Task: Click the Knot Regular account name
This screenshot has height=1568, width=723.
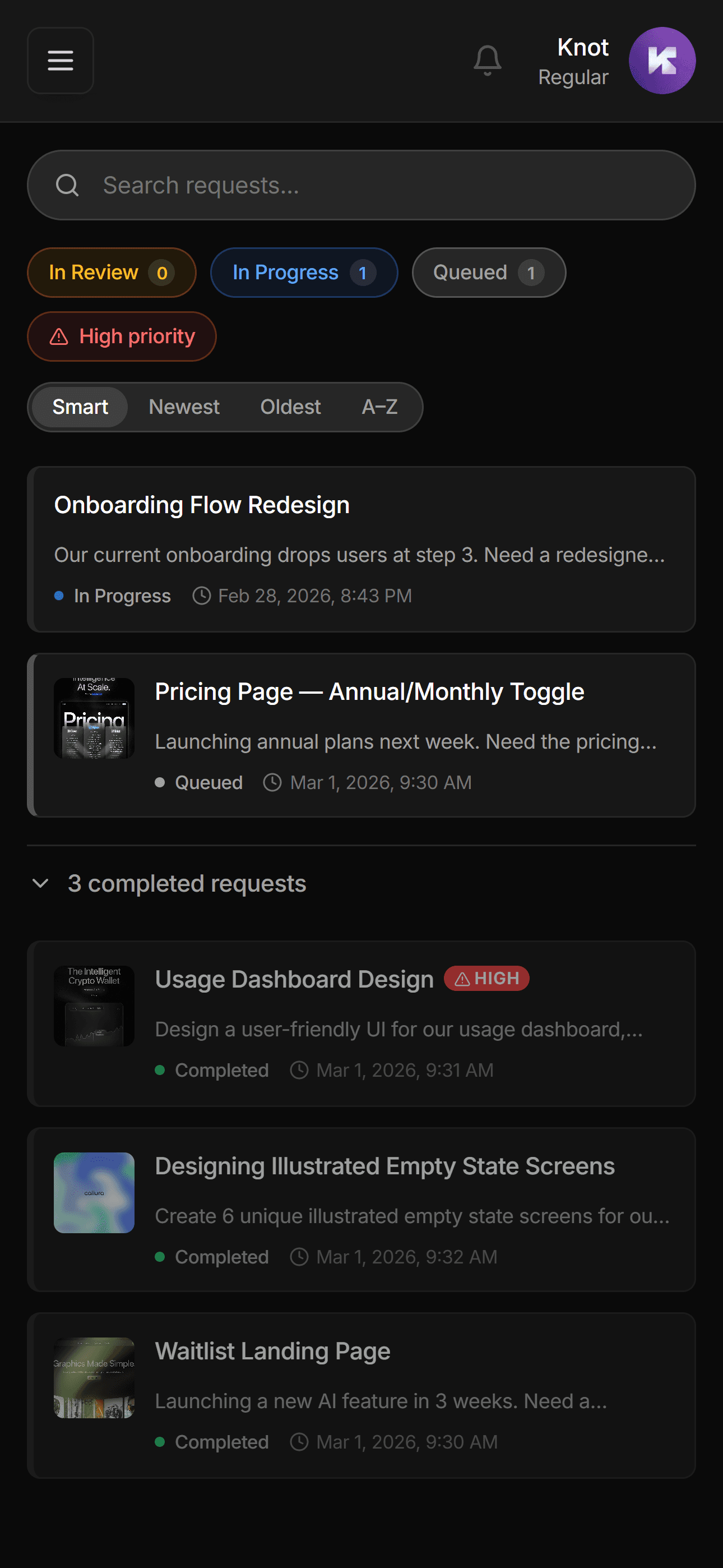Action: point(573,61)
